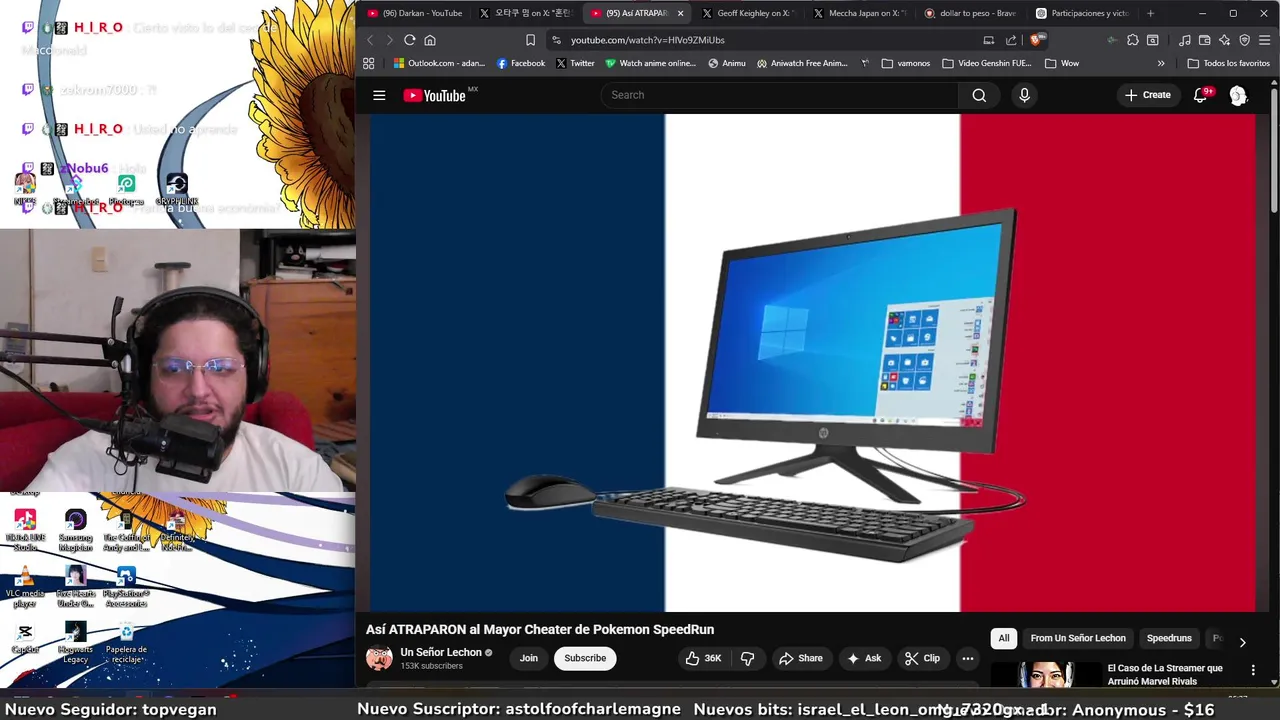Click the YouTube search input field
The width and height of the screenshot is (1280, 720).
[x=780, y=95]
